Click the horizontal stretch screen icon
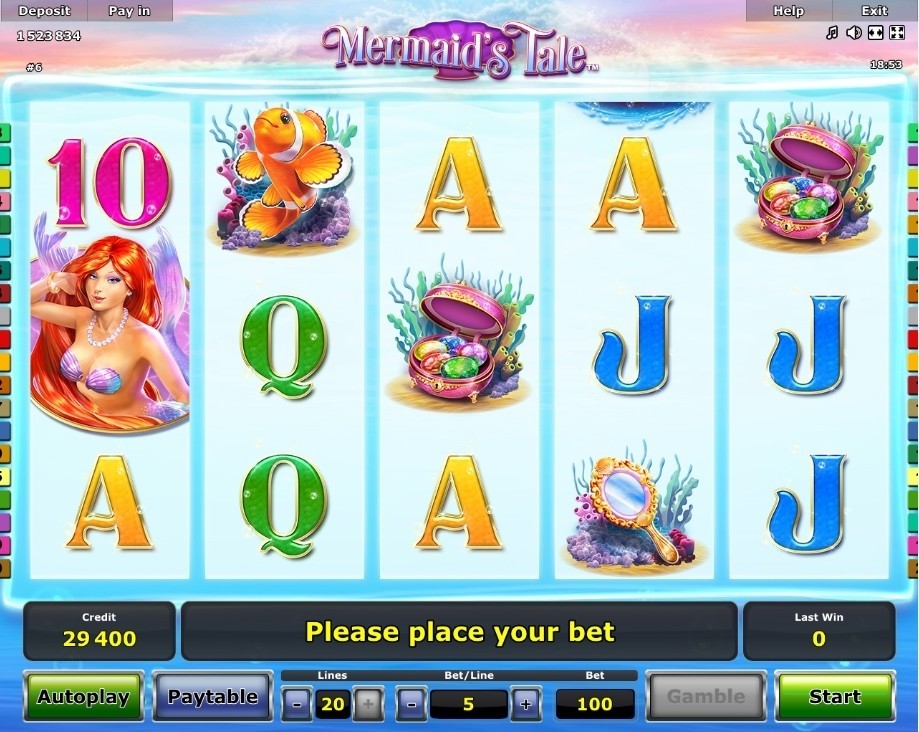The height and width of the screenshot is (732, 919). pyautogui.click(x=875, y=33)
